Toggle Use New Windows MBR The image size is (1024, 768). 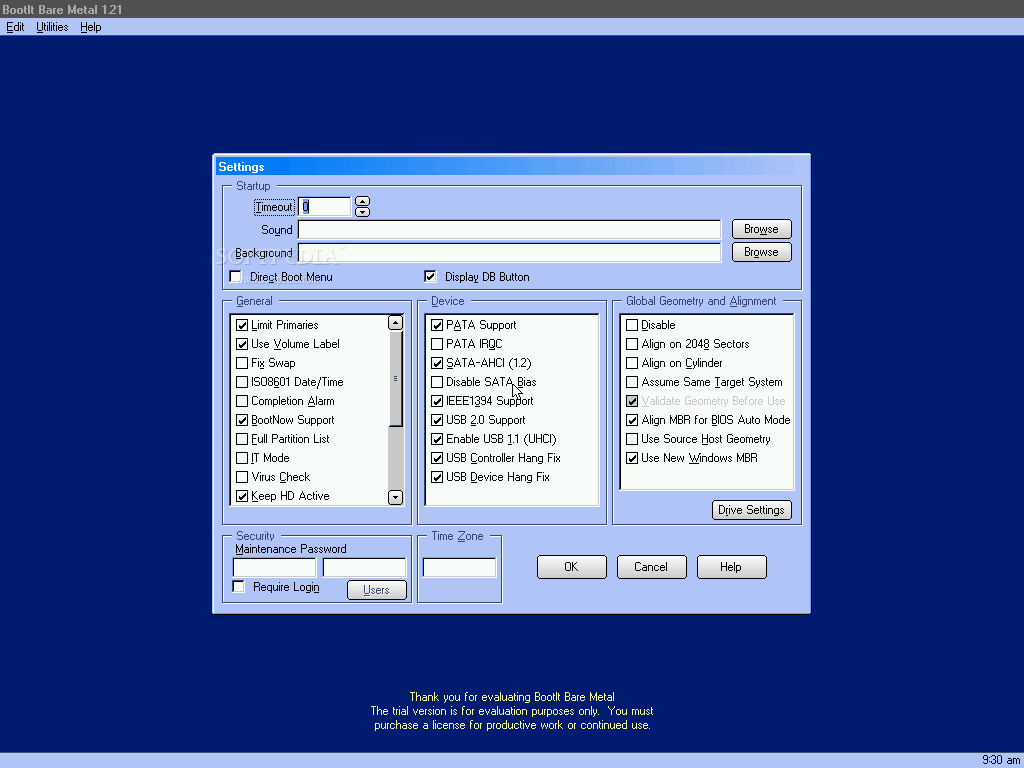click(x=632, y=458)
